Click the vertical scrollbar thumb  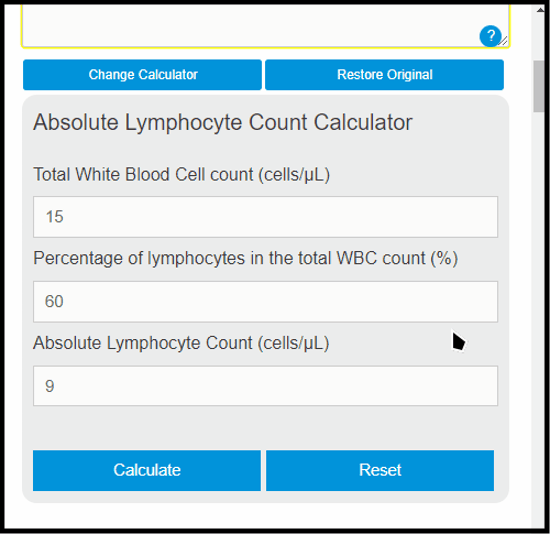(x=538, y=86)
